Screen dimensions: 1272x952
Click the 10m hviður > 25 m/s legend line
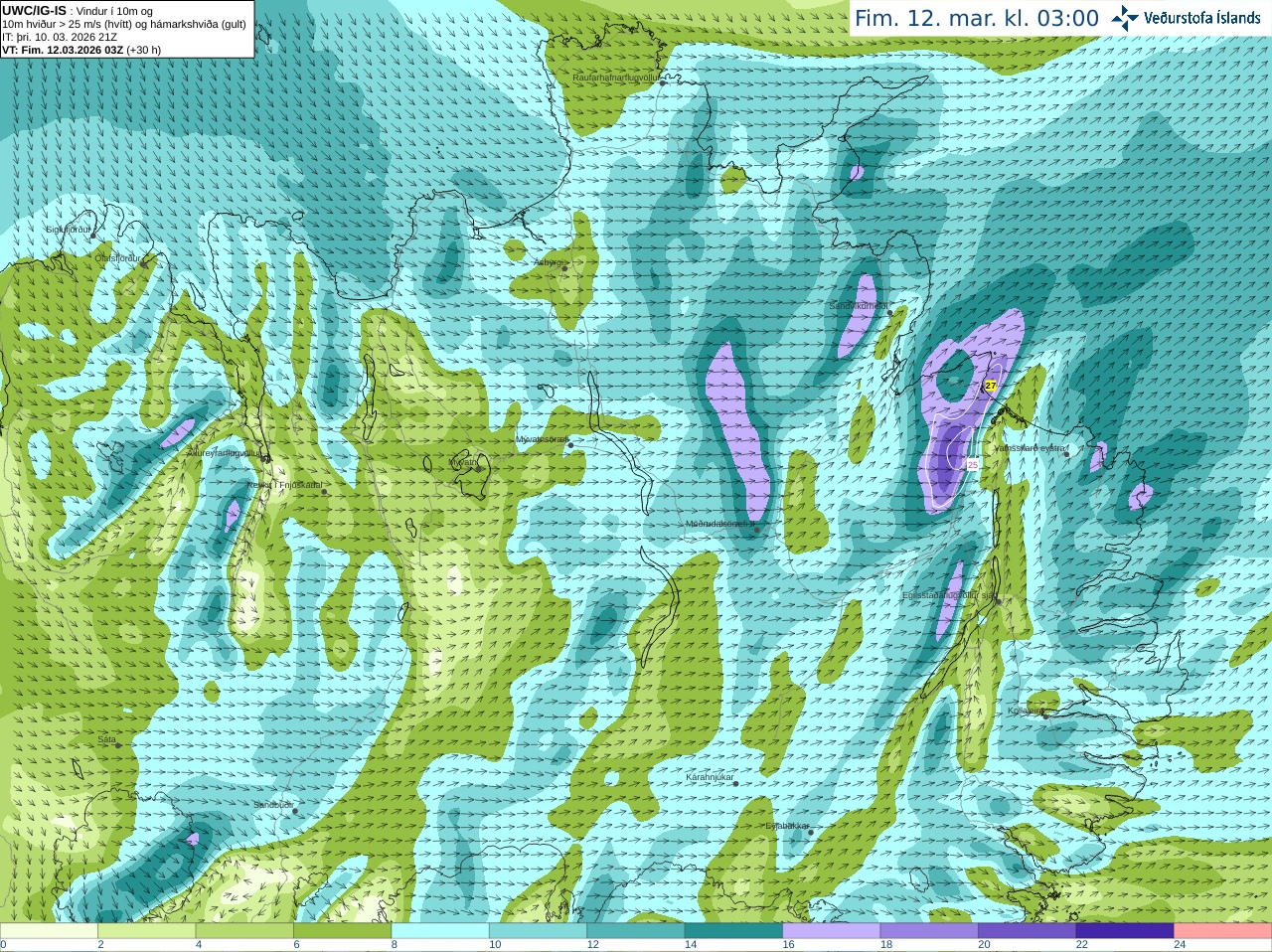pyautogui.click(x=124, y=24)
